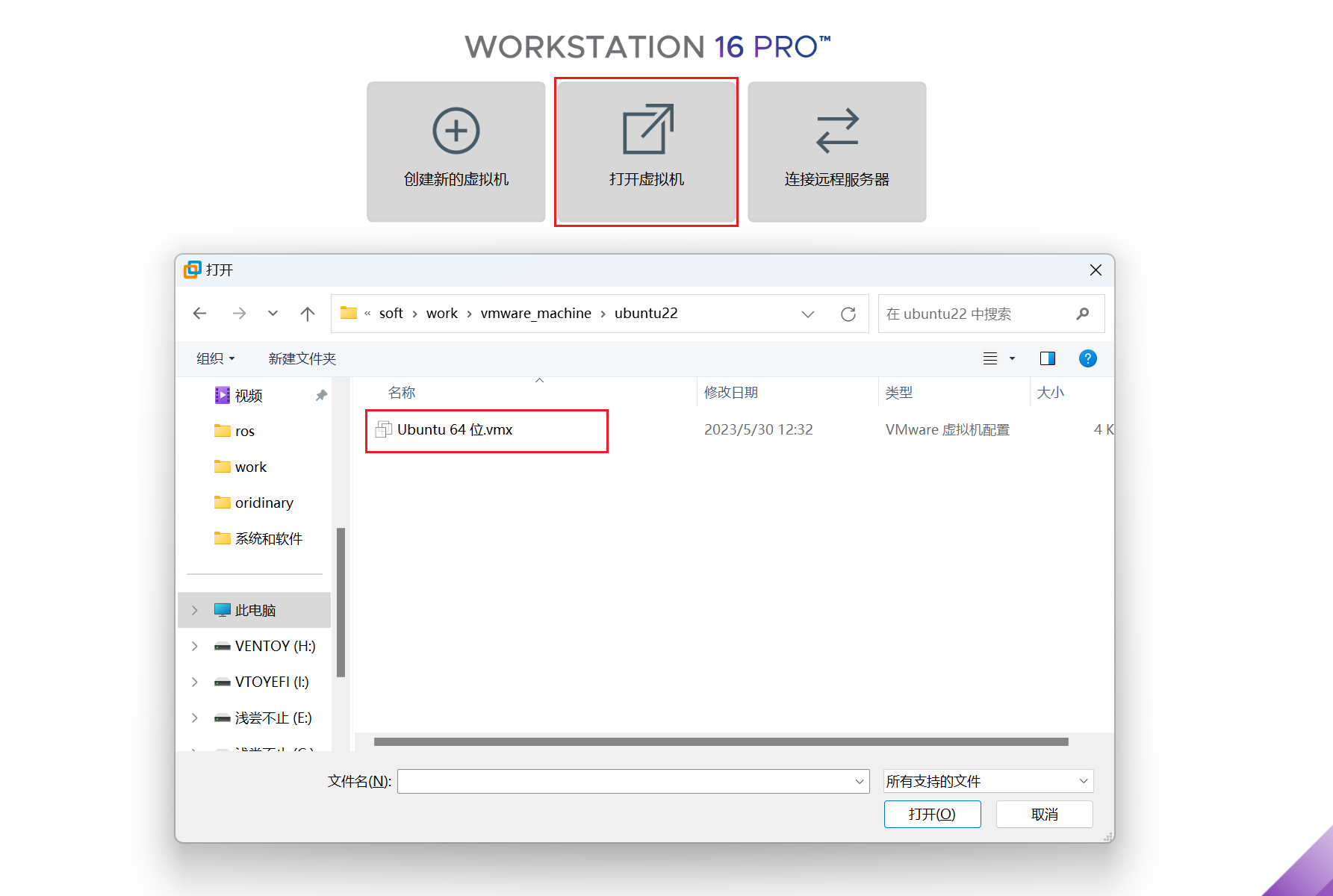Expand the address bar history dropdown
1333x896 pixels.
[x=808, y=314]
